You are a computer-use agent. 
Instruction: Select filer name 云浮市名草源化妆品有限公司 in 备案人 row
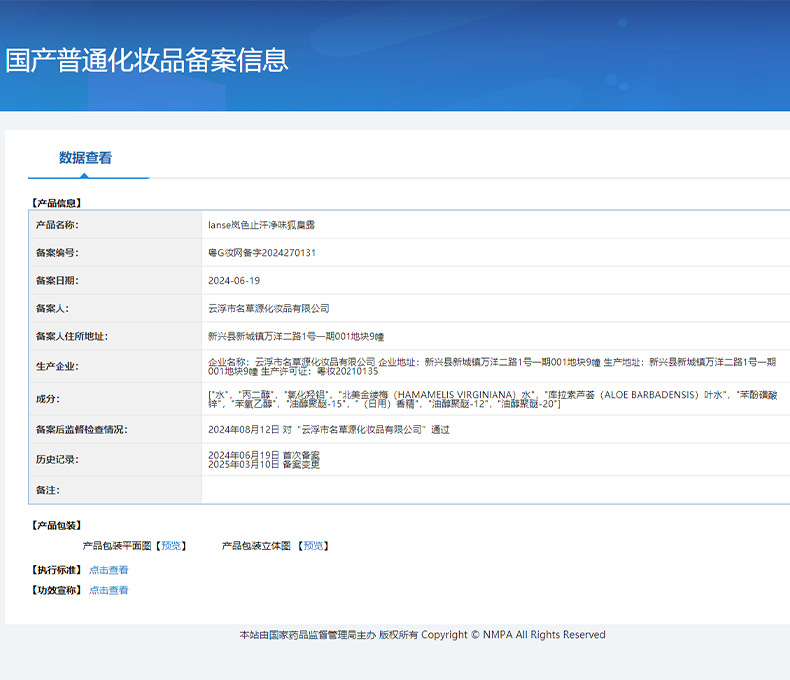269,308
